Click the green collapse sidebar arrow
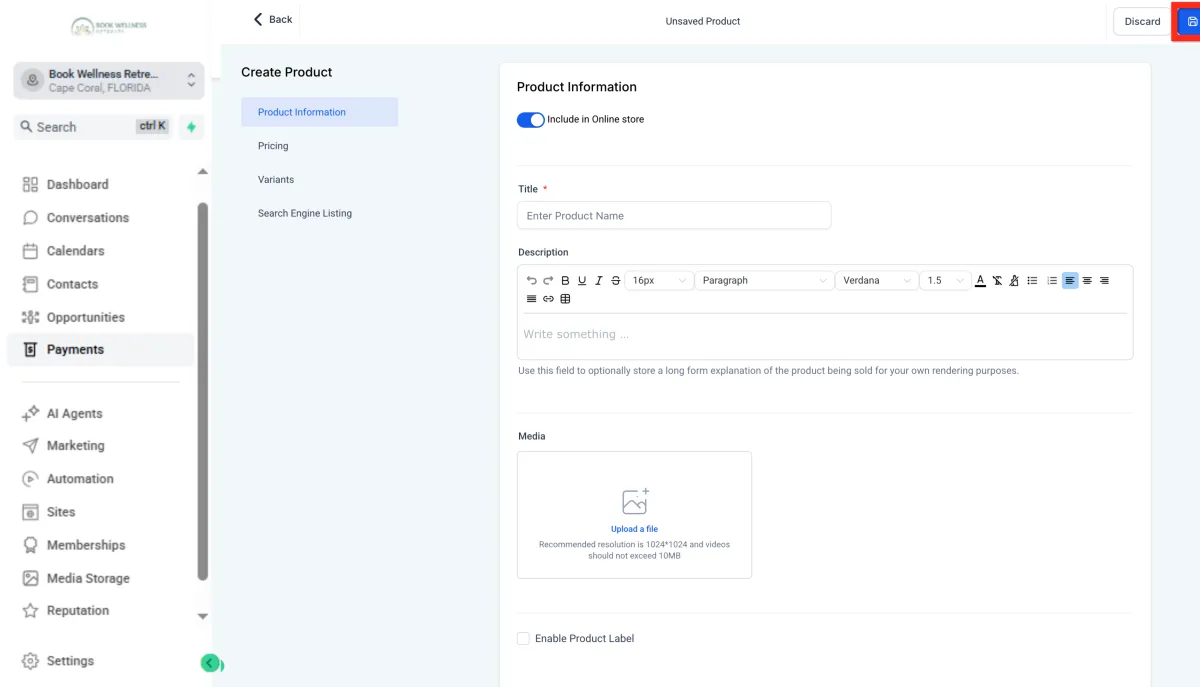 tap(210, 663)
